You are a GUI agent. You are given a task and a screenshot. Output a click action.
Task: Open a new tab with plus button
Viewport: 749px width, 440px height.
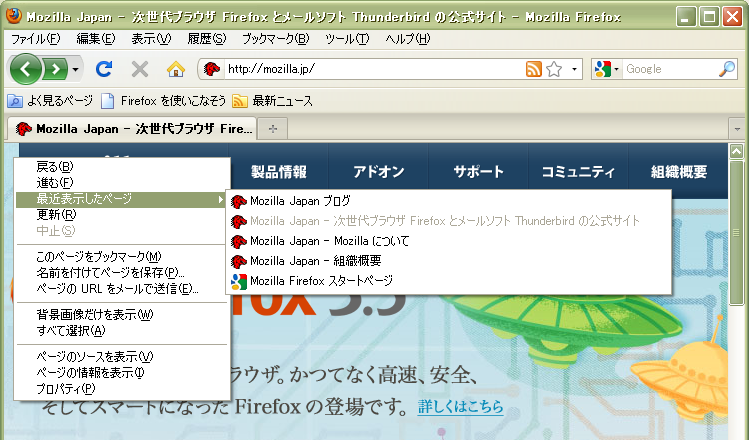coord(273,129)
